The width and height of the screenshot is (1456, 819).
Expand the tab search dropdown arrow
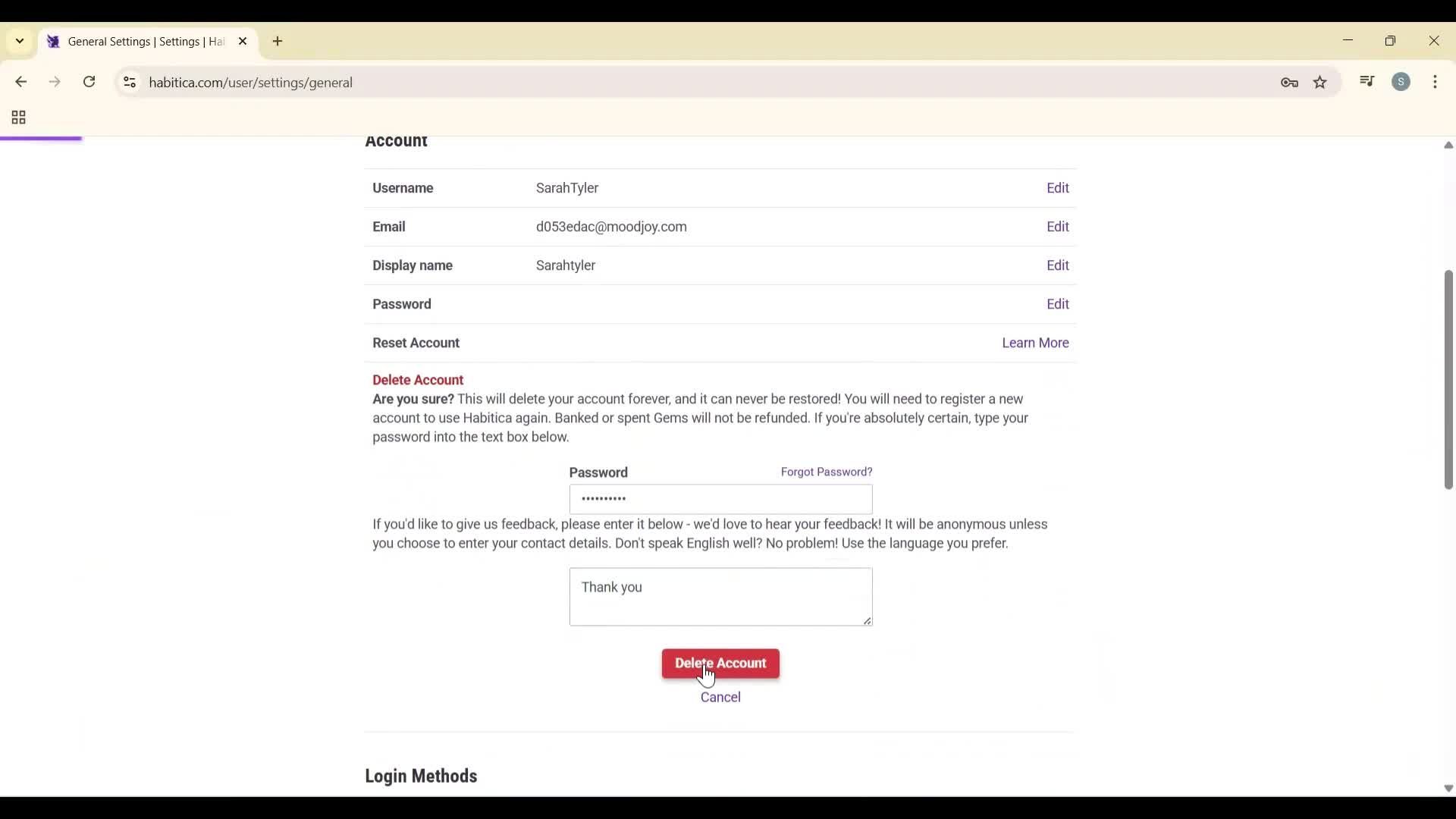click(20, 41)
